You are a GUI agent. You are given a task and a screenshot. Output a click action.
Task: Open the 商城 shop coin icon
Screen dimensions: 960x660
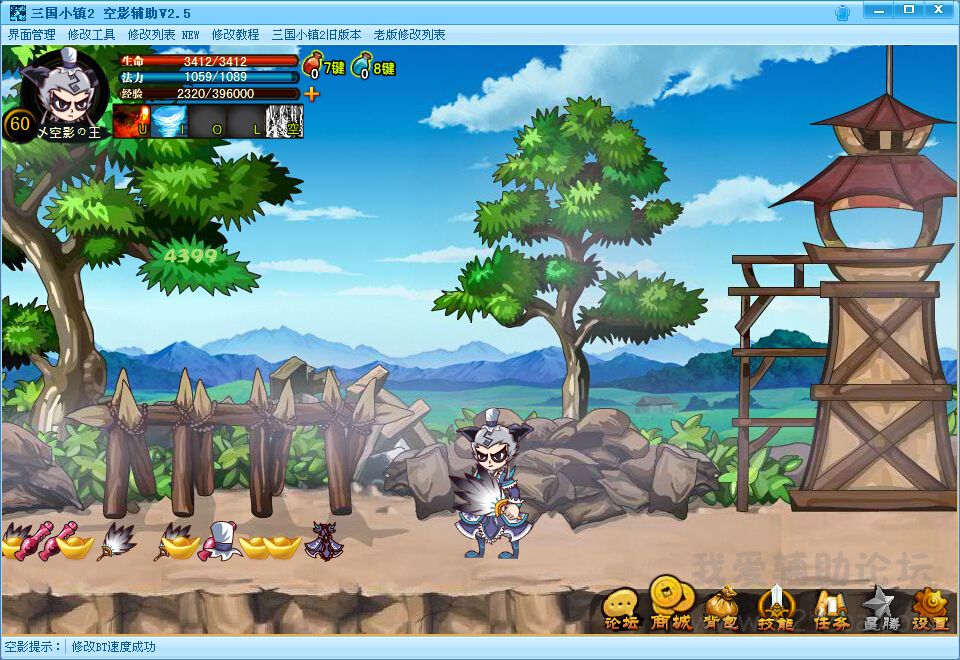(x=672, y=604)
